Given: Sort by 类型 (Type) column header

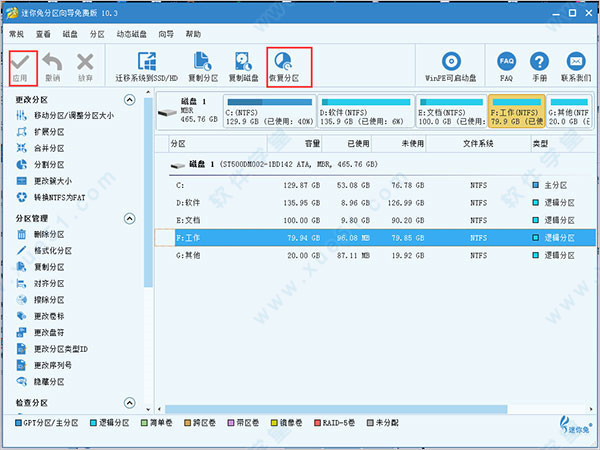Looking at the screenshot, I should (x=563, y=144).
